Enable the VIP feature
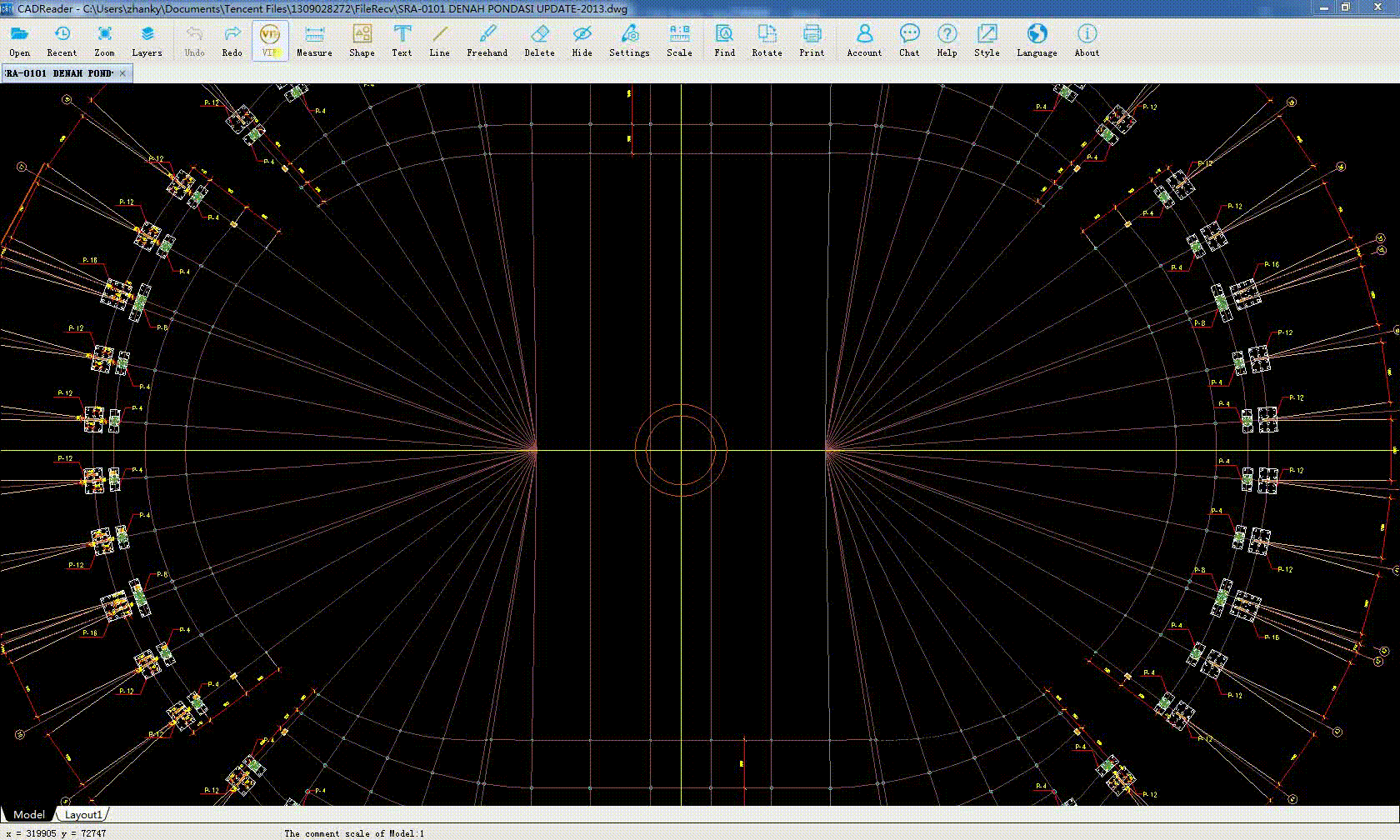The image size is (1400, 840). pos(268,39)
